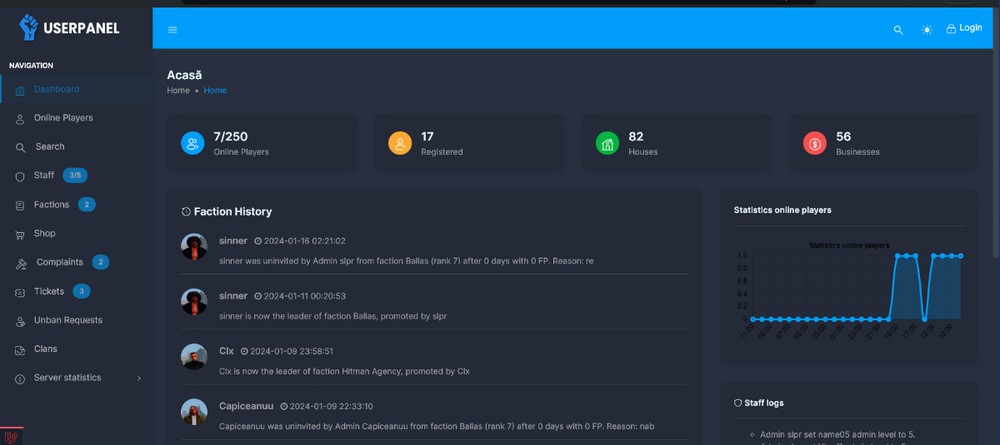Open search via magnifier icon in header
1000x445 pixels.
pos(898,30)
